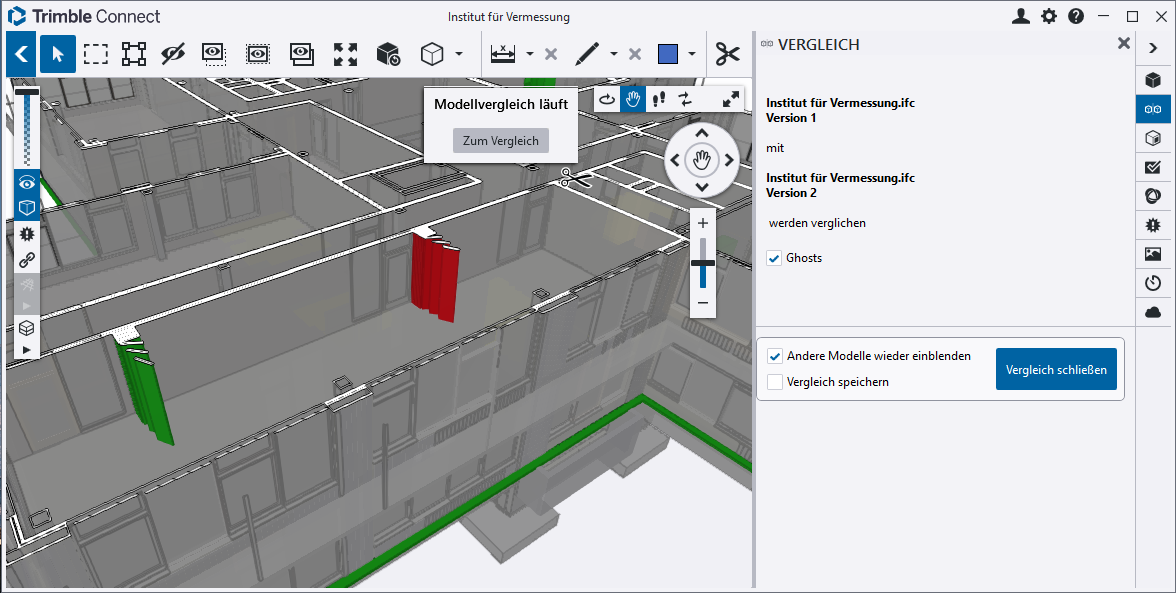
Task: Uncheck 'Andere Modelle wieder einblenden'
Action: coord(775,356)
